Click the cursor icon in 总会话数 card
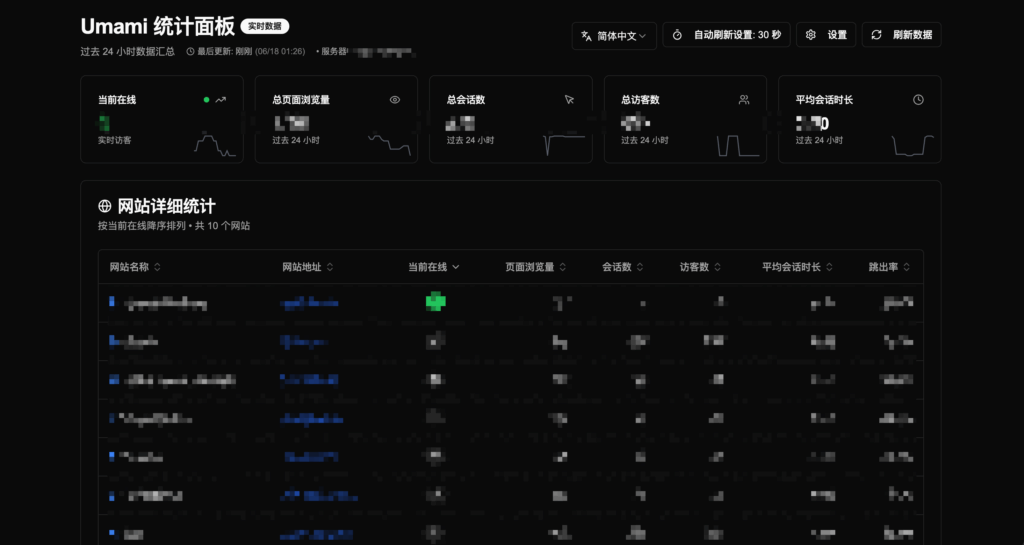Viewport: 1024px width, 545px height. pos(569,100)
